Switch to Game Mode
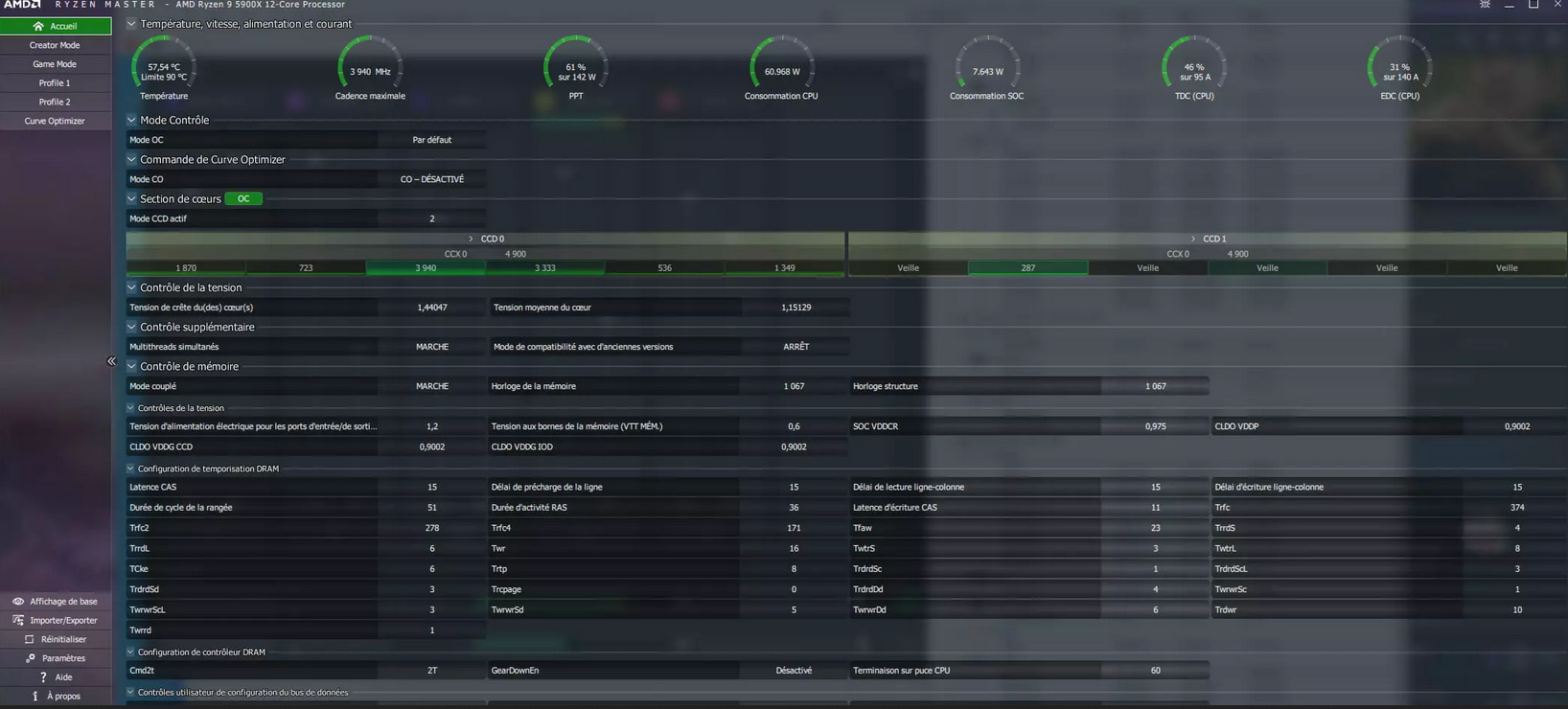Viewport: 1568px width, 709px height. 56,64
